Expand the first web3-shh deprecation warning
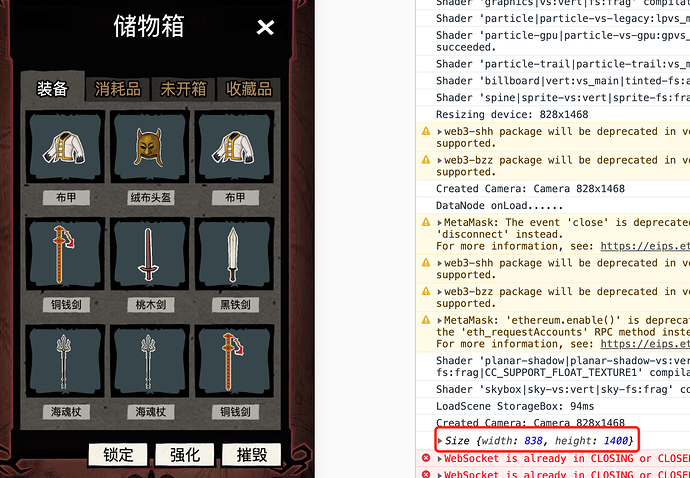Screen dimensions: 690x478 point(439,132)
